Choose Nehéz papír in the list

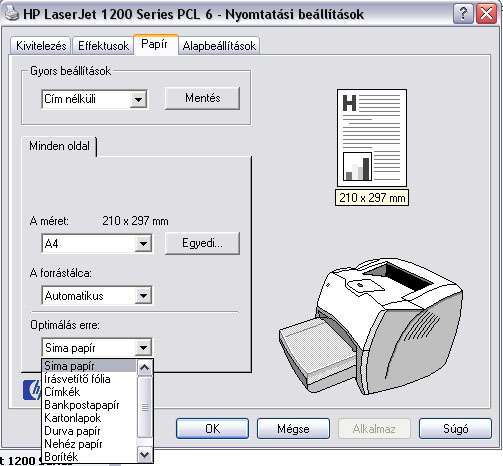click(x=90, y=444)
